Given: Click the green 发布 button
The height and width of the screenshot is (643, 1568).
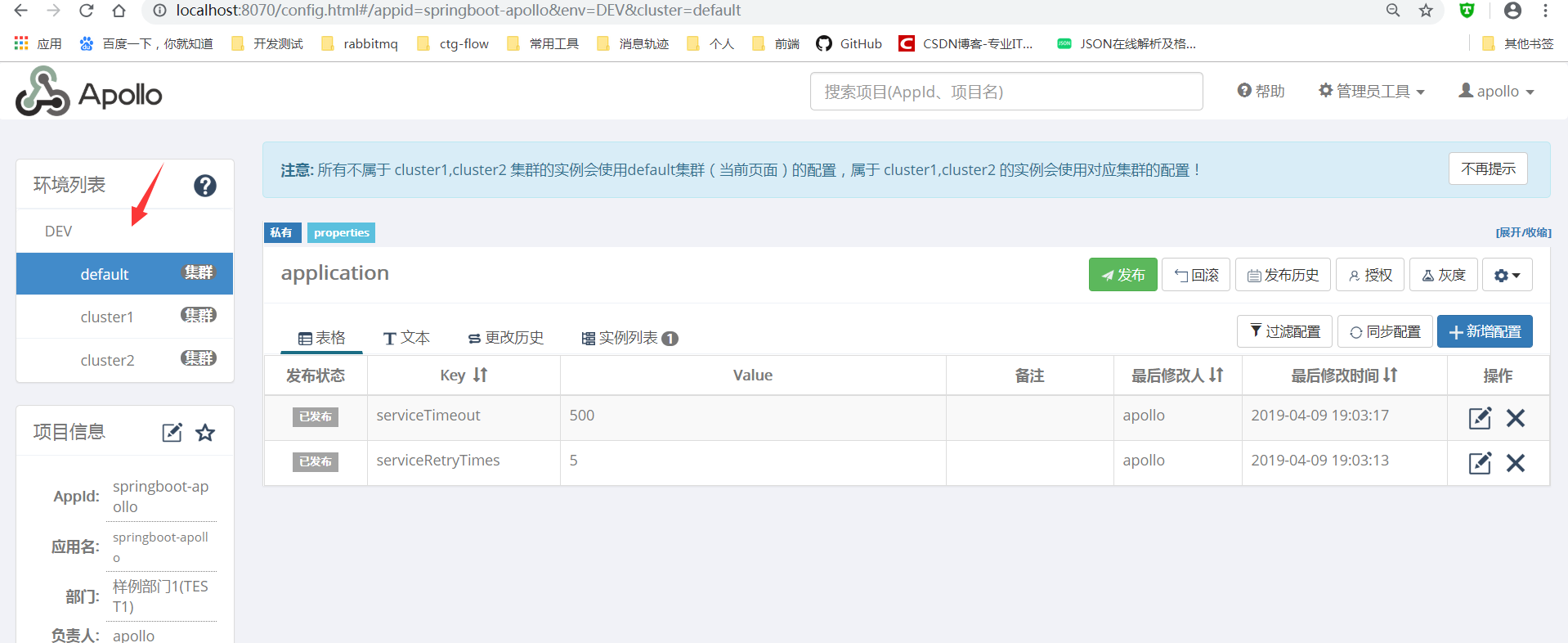Looking at the screenshot, I should [x=1122, y=275].
